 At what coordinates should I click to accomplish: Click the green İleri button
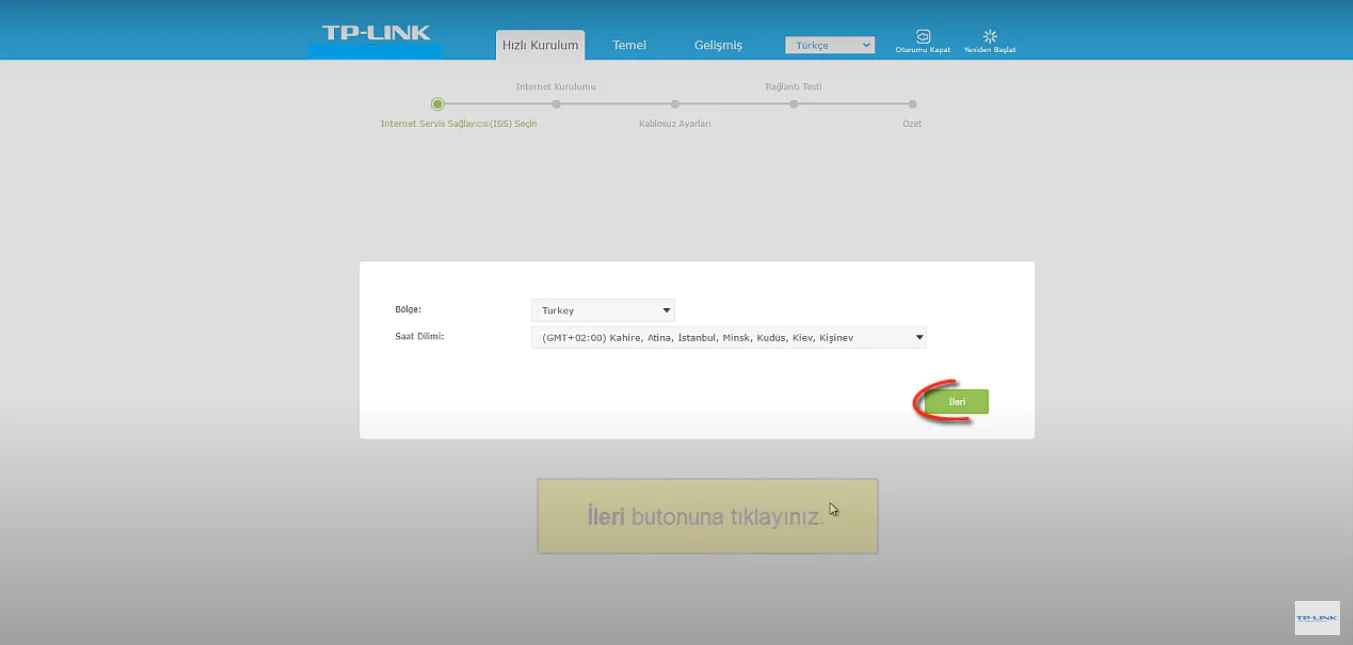(x=956, y=401)
